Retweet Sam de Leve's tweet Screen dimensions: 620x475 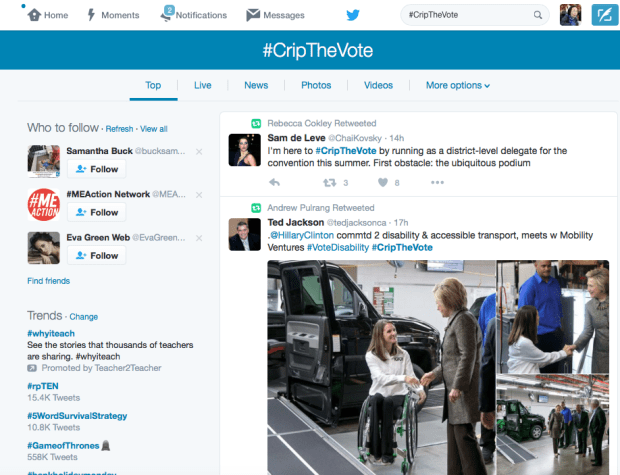(329, 183)
